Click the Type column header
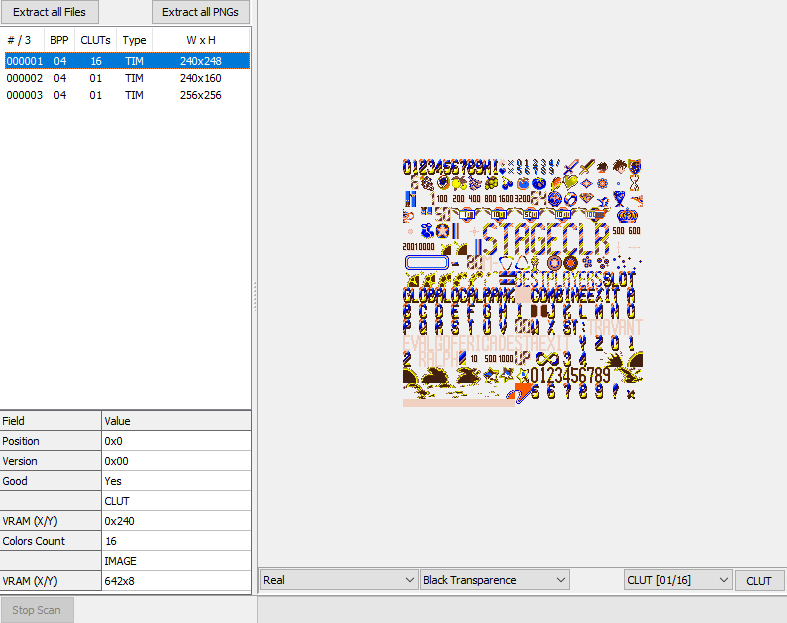 (x=134, y=40)
